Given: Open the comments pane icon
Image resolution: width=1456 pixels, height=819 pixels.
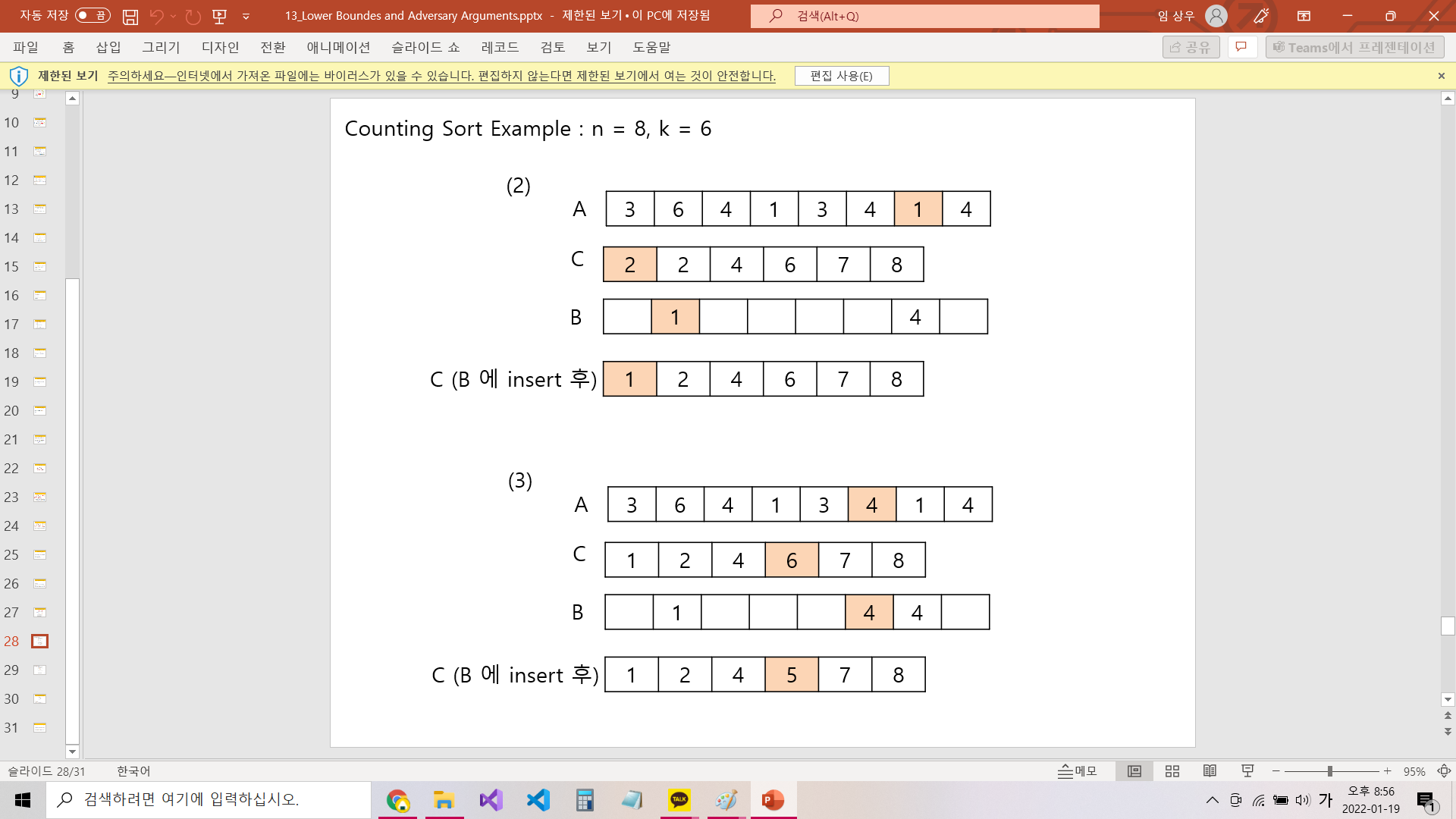Looking at the screenshot, I should pyautogui.click(x=1241, y=47).
